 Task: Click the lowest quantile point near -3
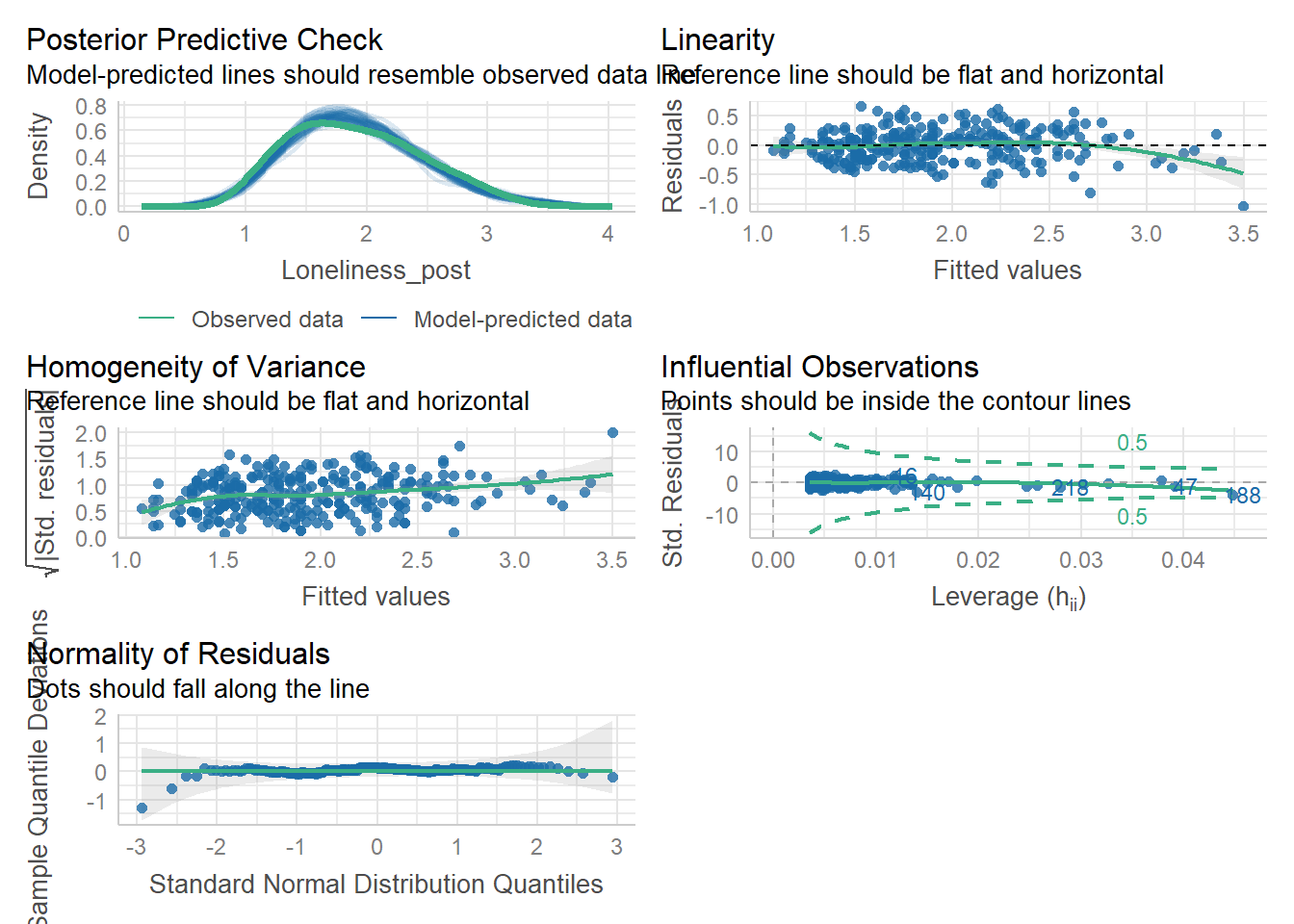pos(142,808)
